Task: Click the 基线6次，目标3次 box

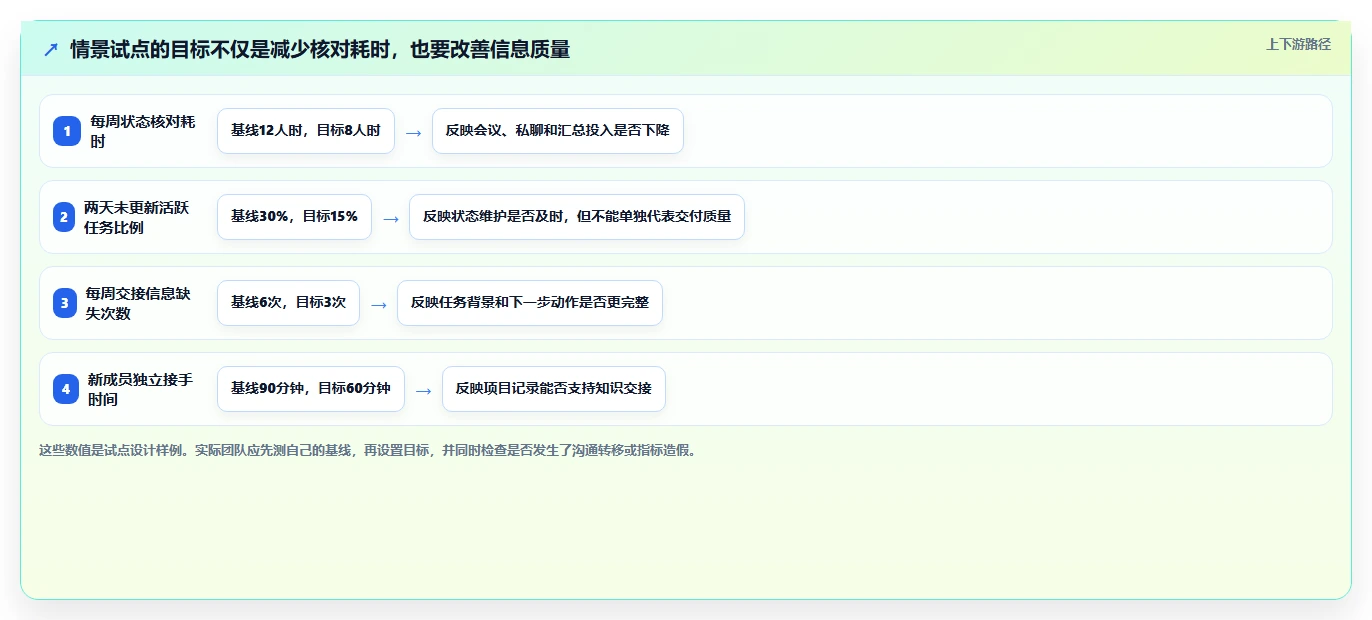Action: pyautogui.click(x=288, y=303)
